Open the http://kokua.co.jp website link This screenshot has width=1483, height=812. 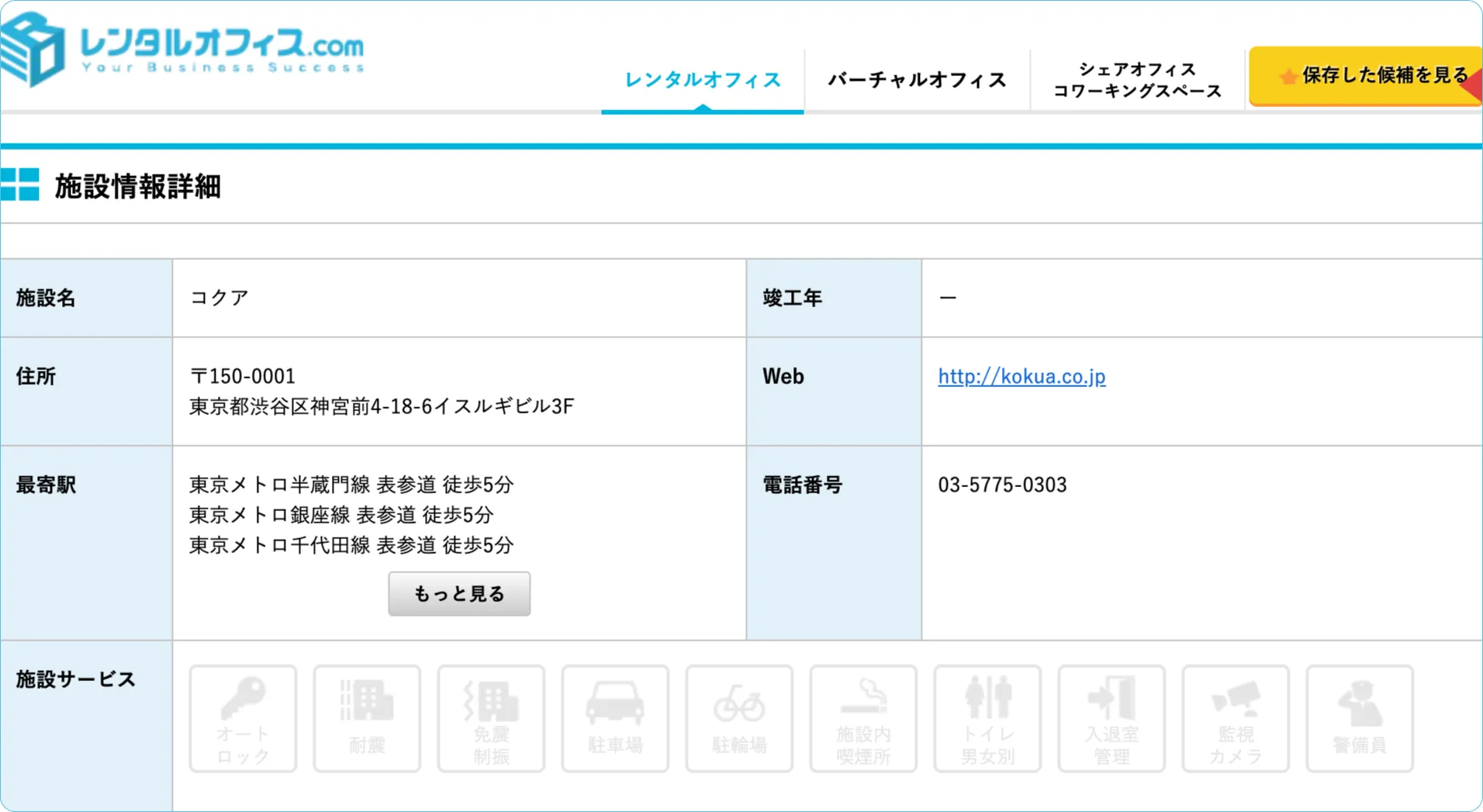[x=1022, y=376]
